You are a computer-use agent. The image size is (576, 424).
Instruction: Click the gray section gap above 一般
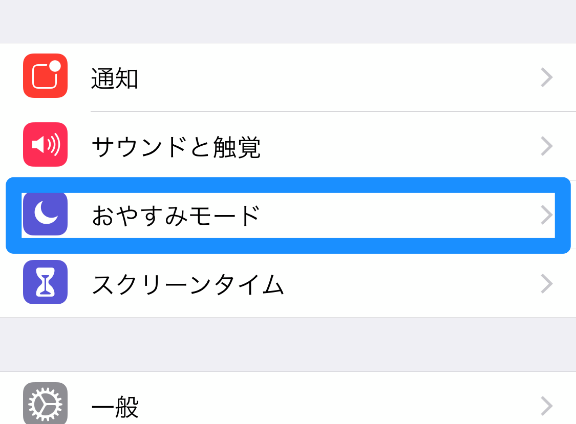coord(288,345)
